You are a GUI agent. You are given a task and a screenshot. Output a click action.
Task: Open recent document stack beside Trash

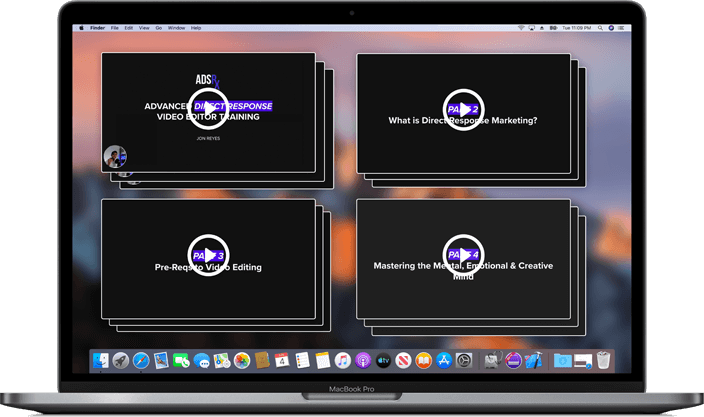point(583,361)
